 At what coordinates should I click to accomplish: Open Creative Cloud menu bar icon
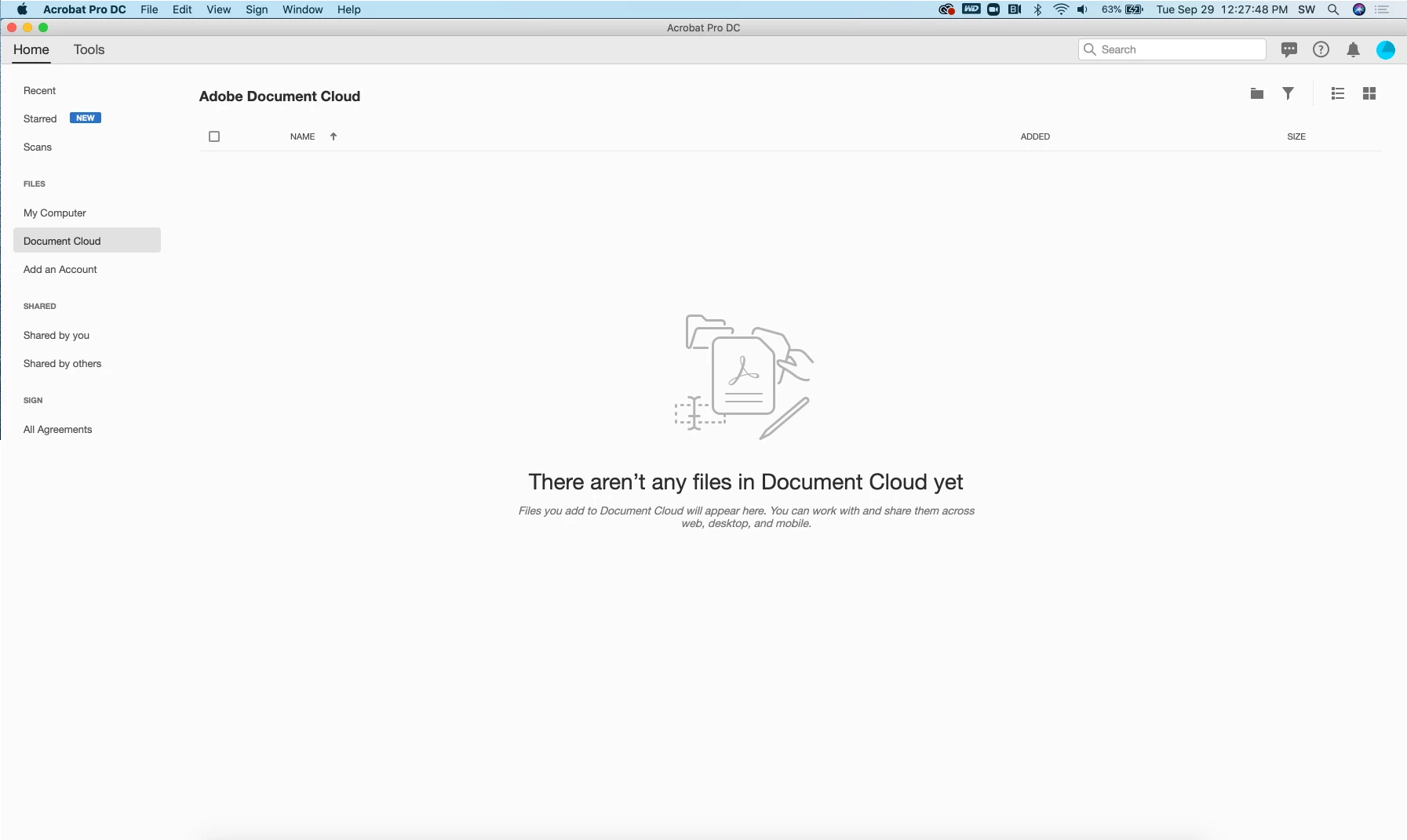click(x=946, y=9)
